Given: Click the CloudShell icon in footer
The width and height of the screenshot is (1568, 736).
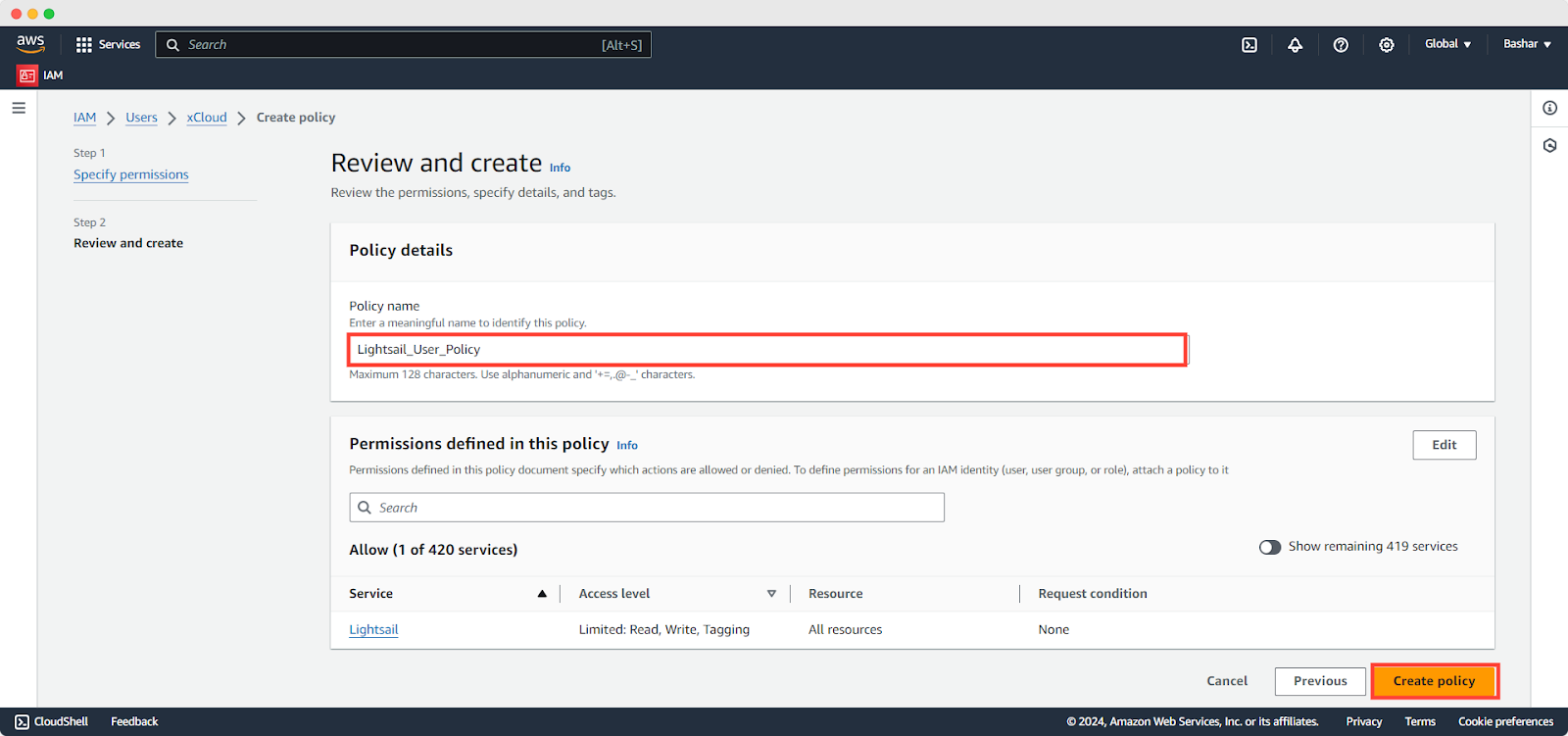Looking at the screenshot, I should 22,722.
